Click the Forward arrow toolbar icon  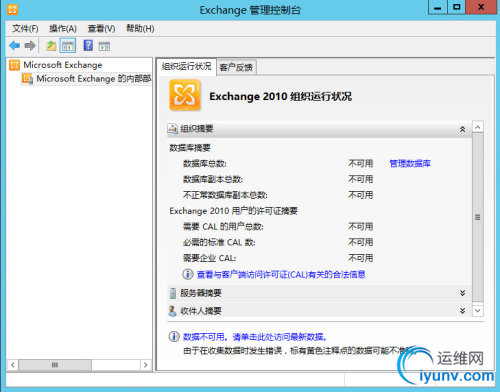[30, 45]
